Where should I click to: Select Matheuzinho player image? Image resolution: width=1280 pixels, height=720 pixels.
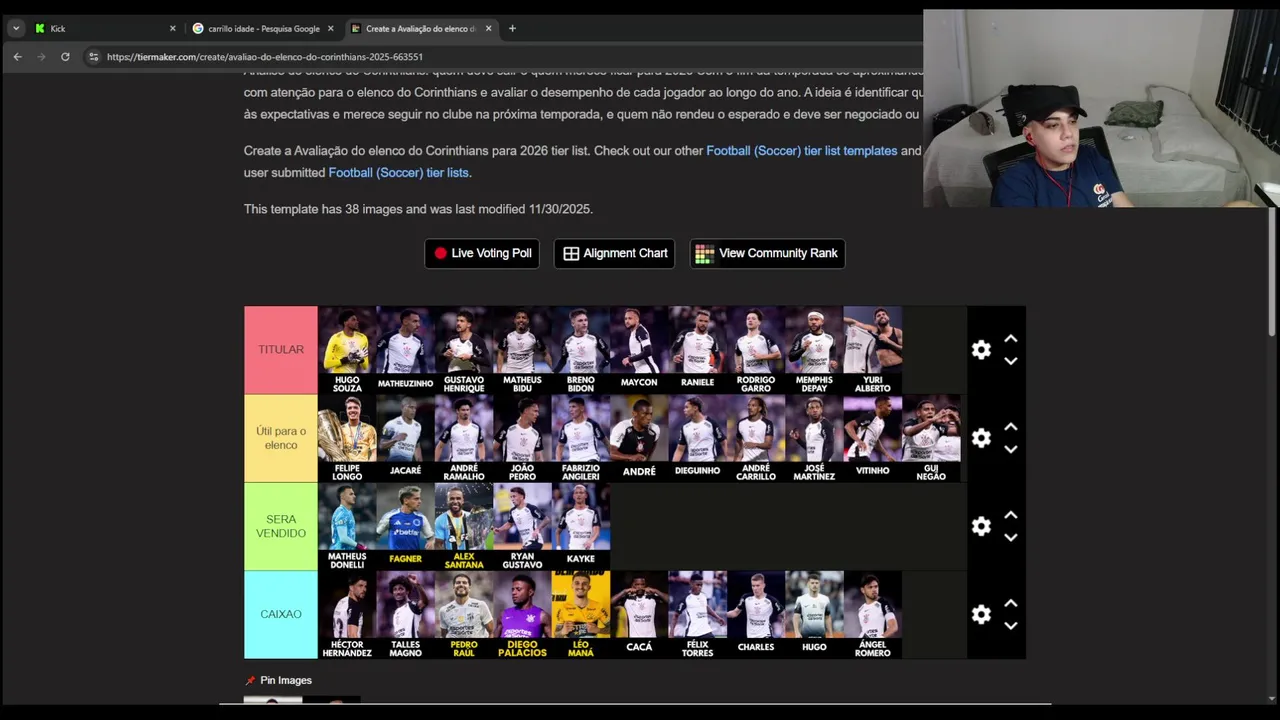405,350
